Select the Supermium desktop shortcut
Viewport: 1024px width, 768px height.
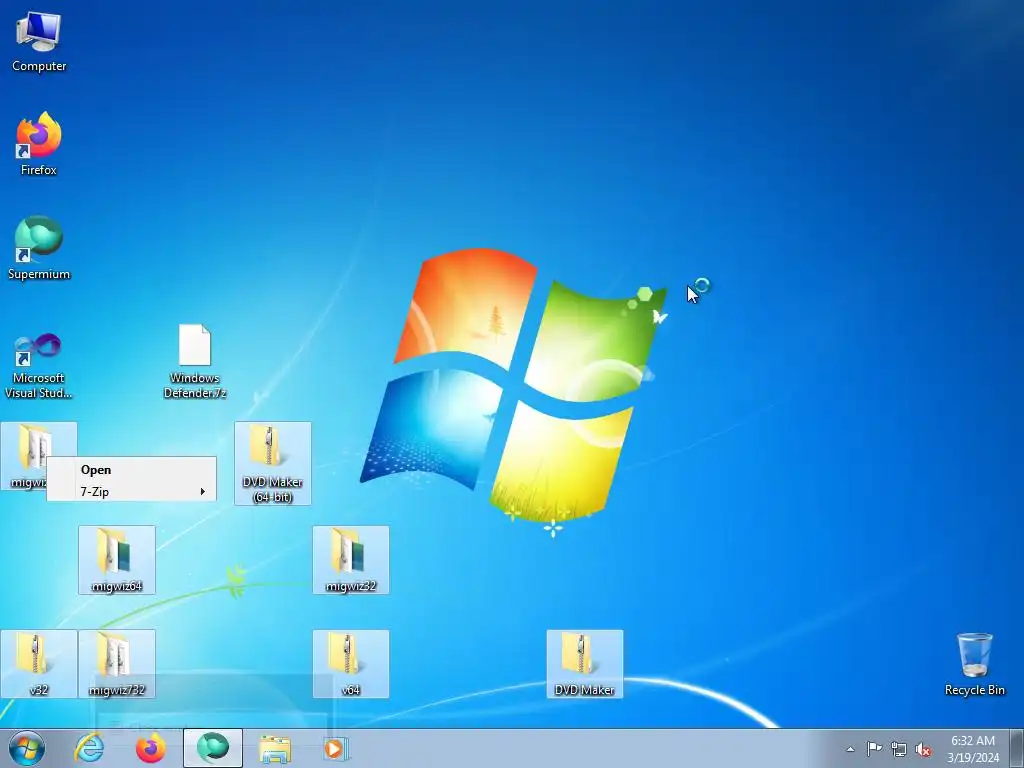click(x=39, y=248)
